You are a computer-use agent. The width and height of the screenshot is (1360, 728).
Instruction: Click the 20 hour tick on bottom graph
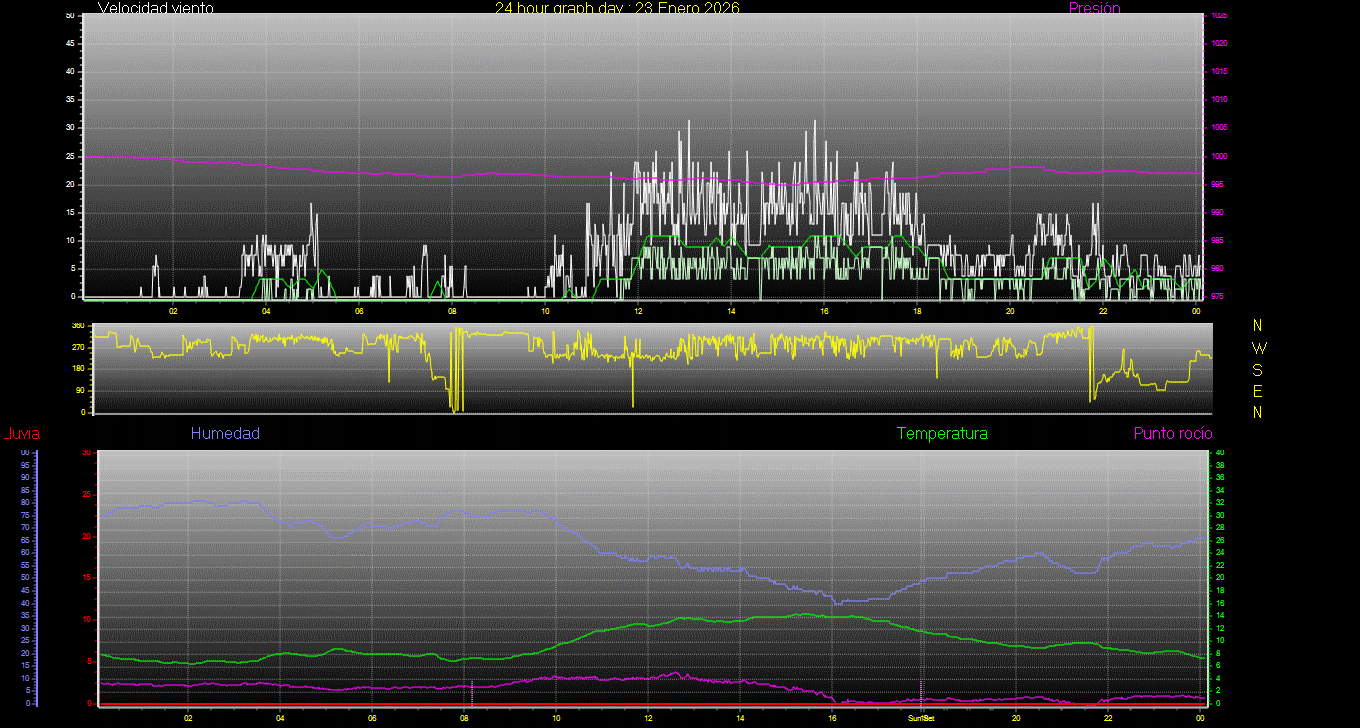click(1016, 718)
